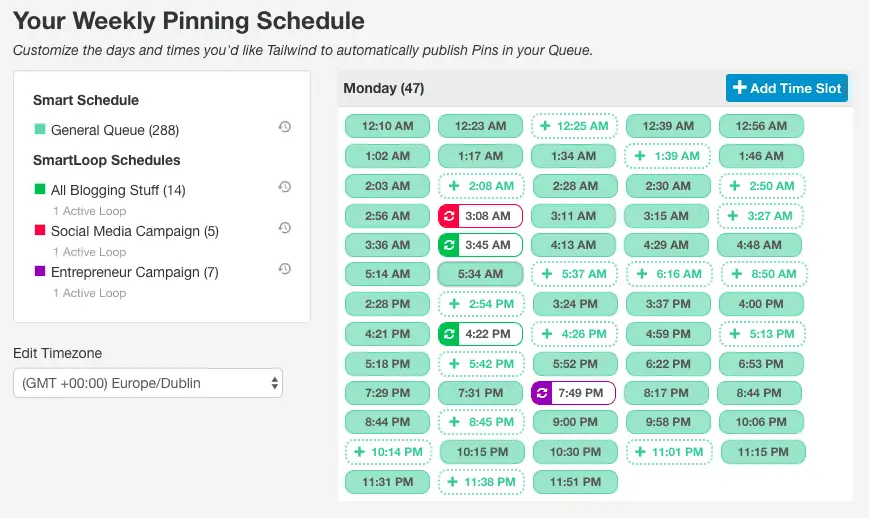The width and height of the screenshot is (869, 518).
Task: Click the Entrepreneur Campaign purple swatch
Action: click(39, 271)
